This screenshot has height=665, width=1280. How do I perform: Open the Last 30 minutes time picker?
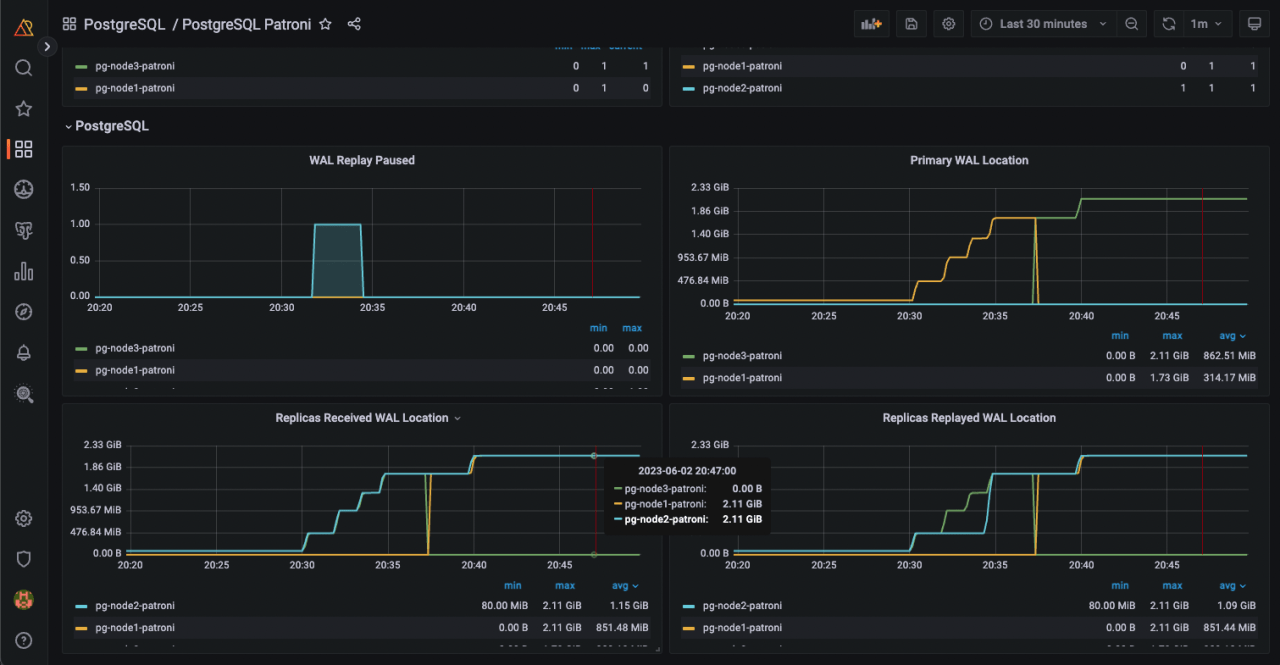[1042, 23]
